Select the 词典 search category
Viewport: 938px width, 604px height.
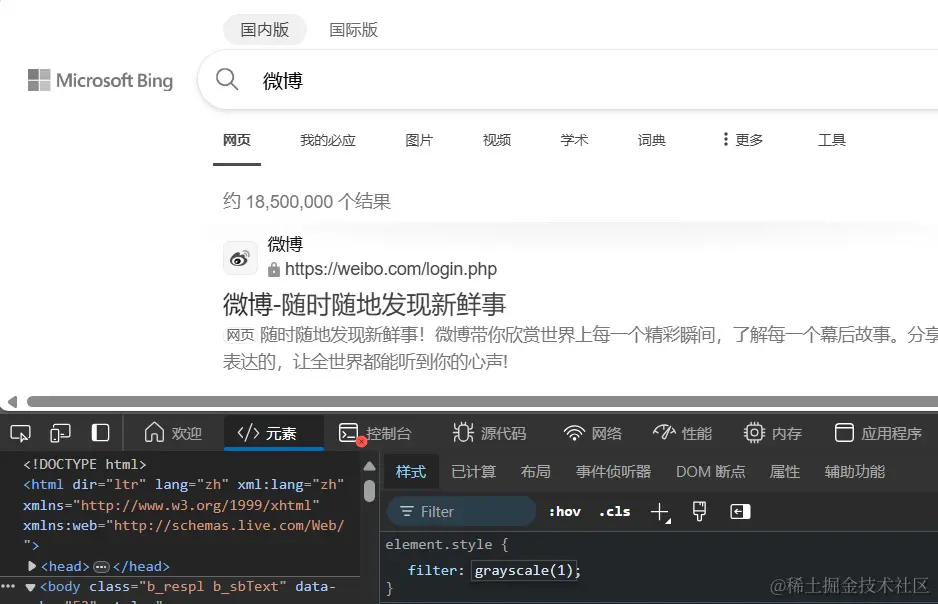coord(651,140)
